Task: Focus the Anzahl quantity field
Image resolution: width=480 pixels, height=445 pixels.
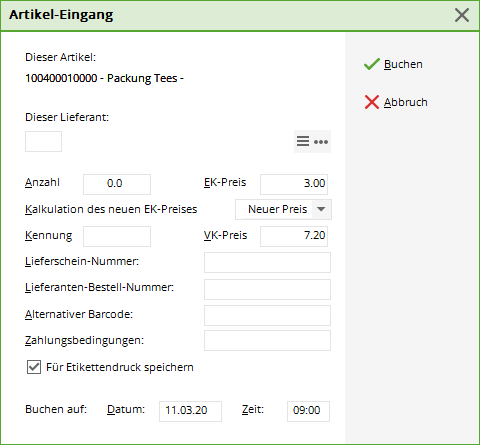Action: click(117, 184)
